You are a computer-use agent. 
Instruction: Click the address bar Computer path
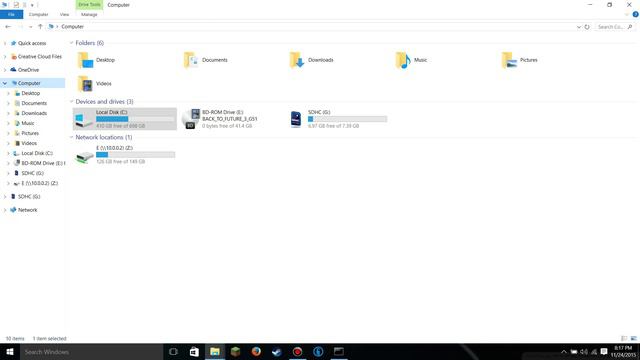tap(72, 27)
